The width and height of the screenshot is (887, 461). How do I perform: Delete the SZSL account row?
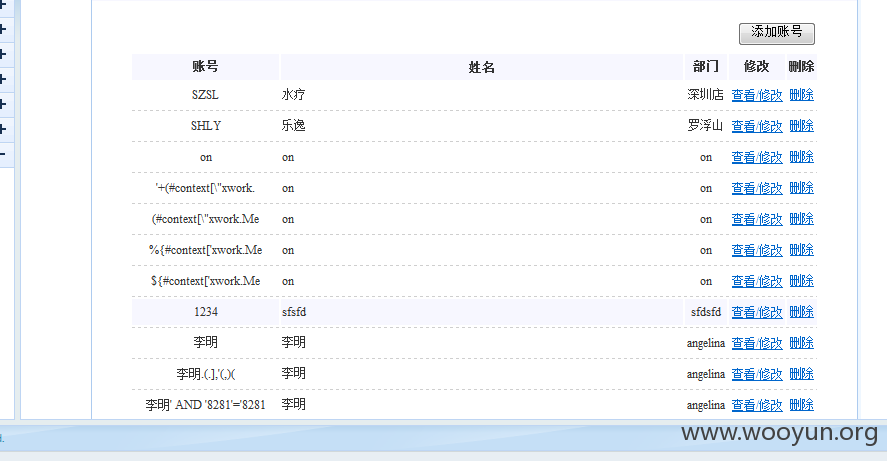802,95
